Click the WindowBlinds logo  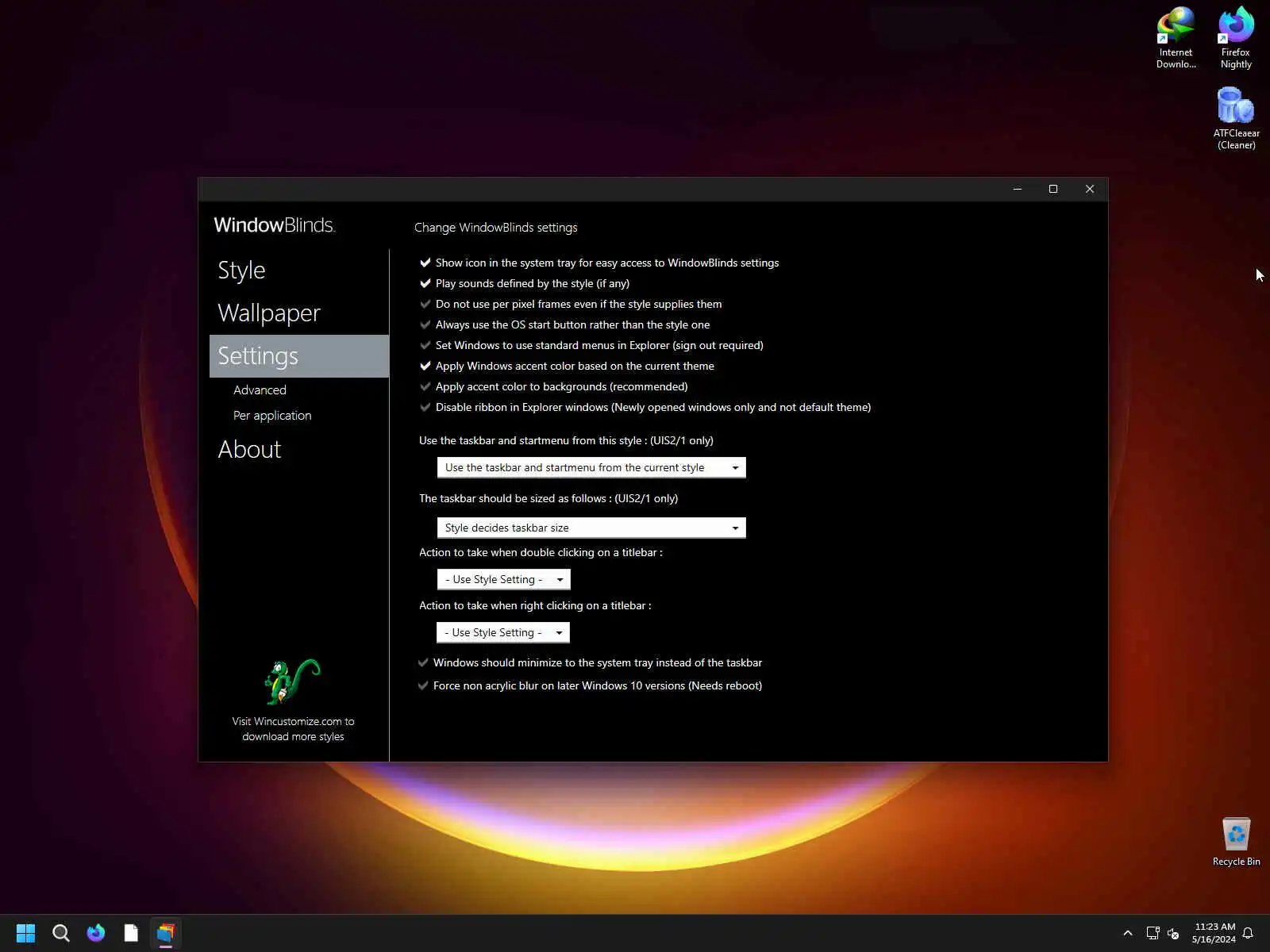(275, 225)
